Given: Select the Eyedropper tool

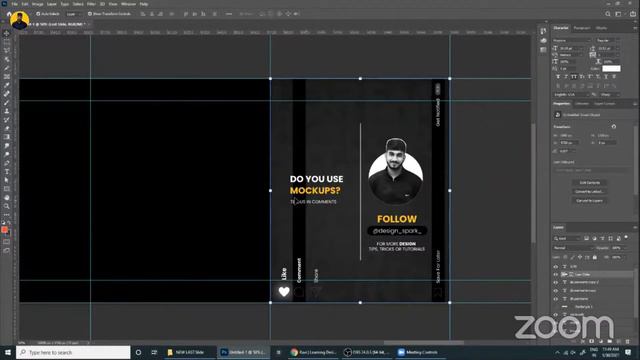Looking at the screenshot, I should pos(7,85).
